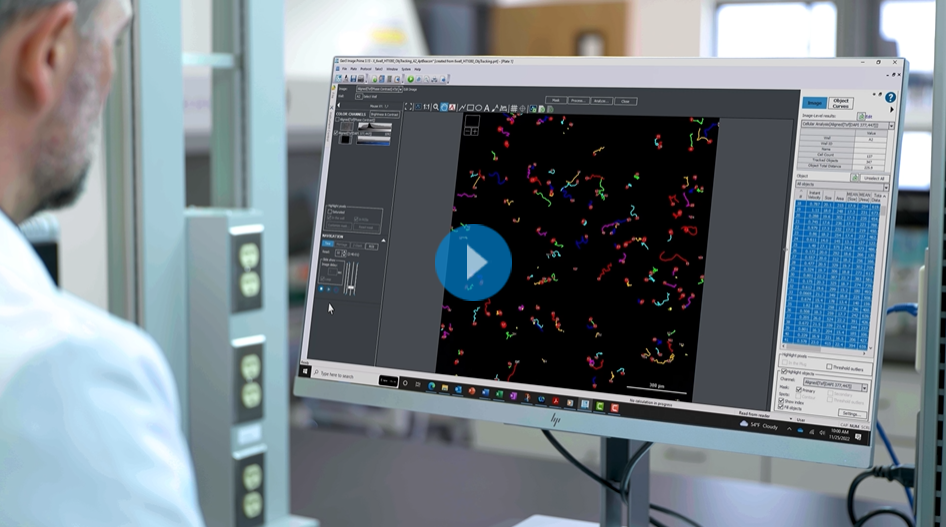The width and height of the screenshot is (946, 527).
Task: Click the Instant Velocity column header
Action: click(x=814, y=195)
